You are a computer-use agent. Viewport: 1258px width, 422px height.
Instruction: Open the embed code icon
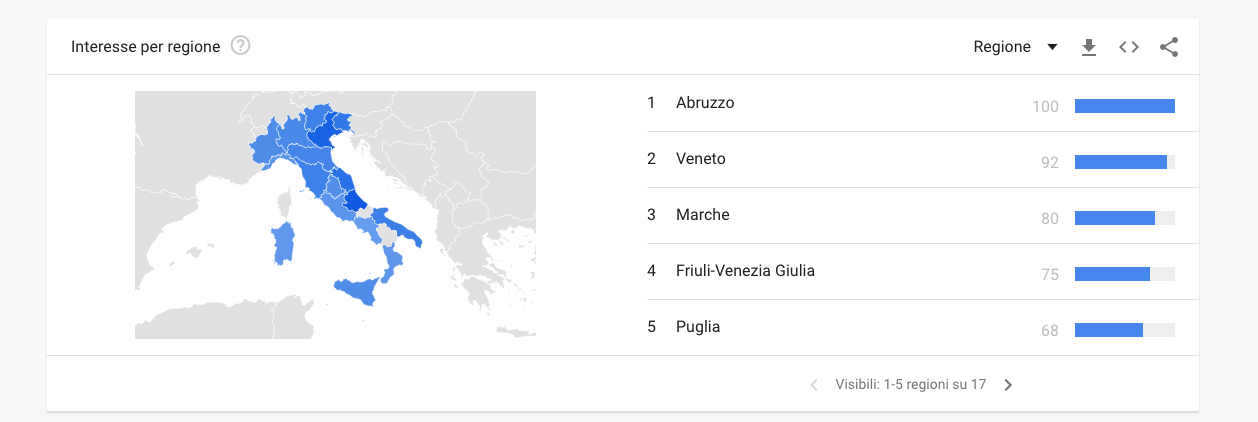pos(1129,47)
